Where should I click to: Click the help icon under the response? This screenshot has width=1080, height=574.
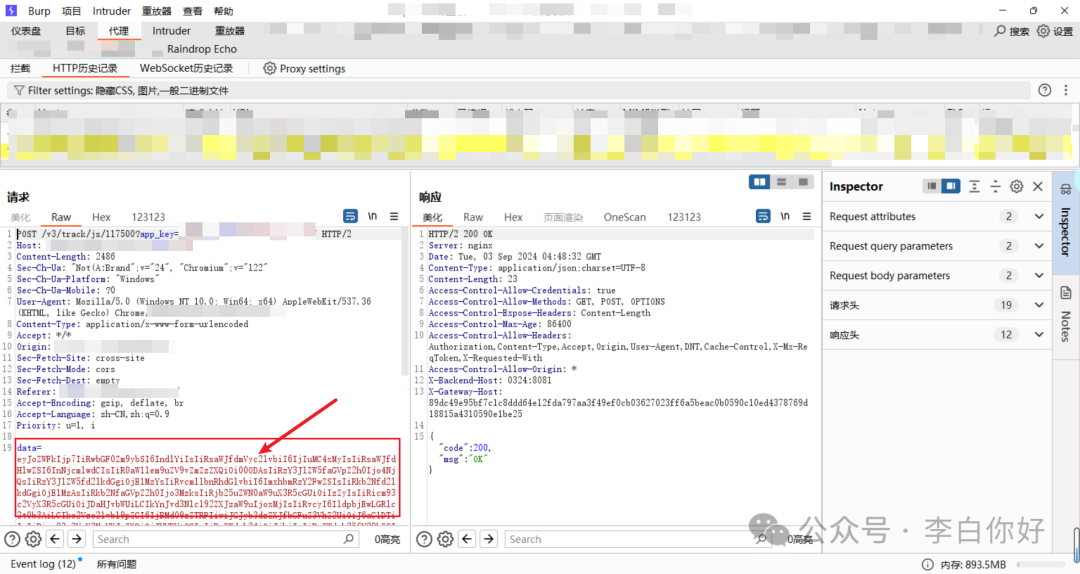click(x=424, y=539)
